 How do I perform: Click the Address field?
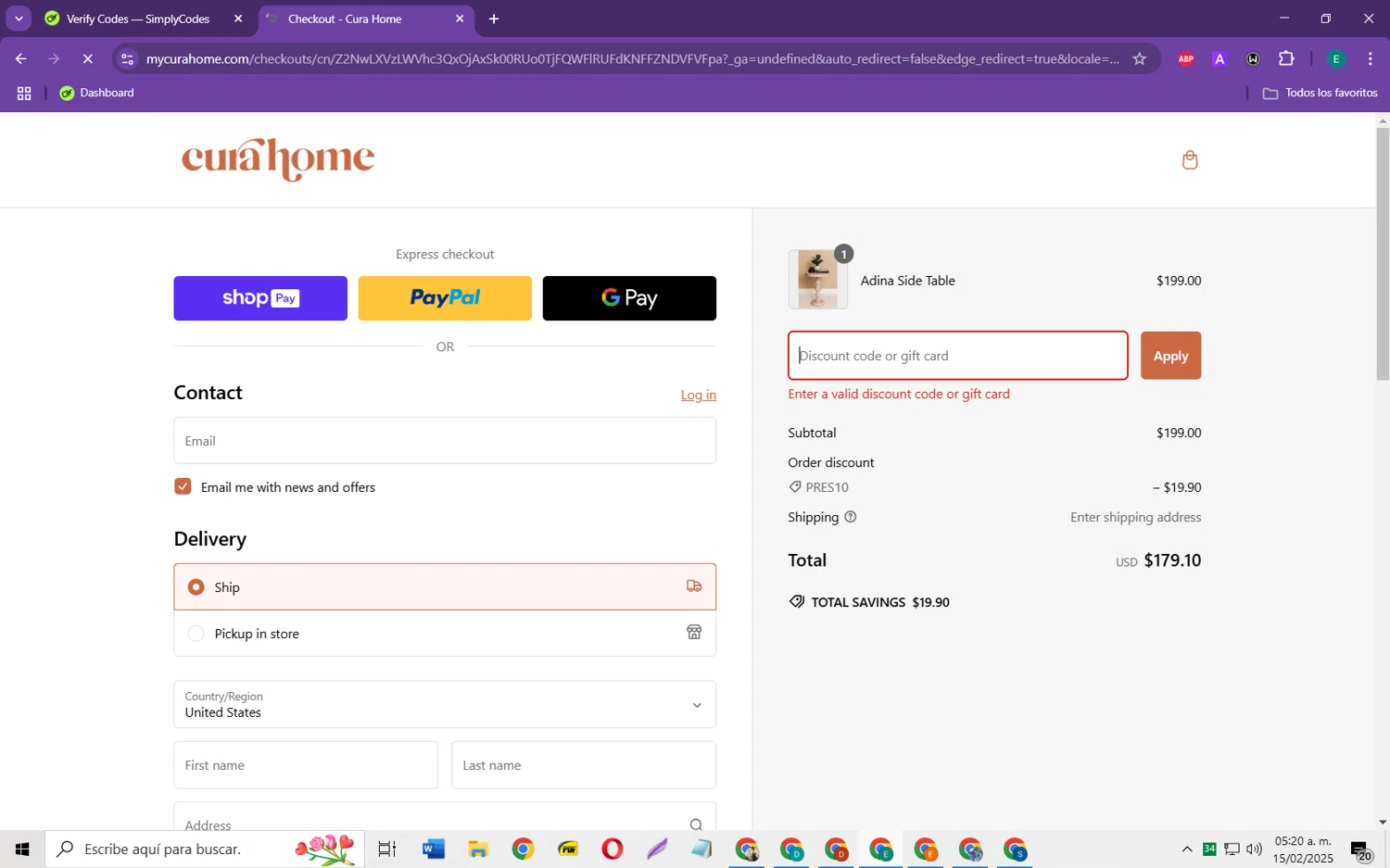pos(445,817)
